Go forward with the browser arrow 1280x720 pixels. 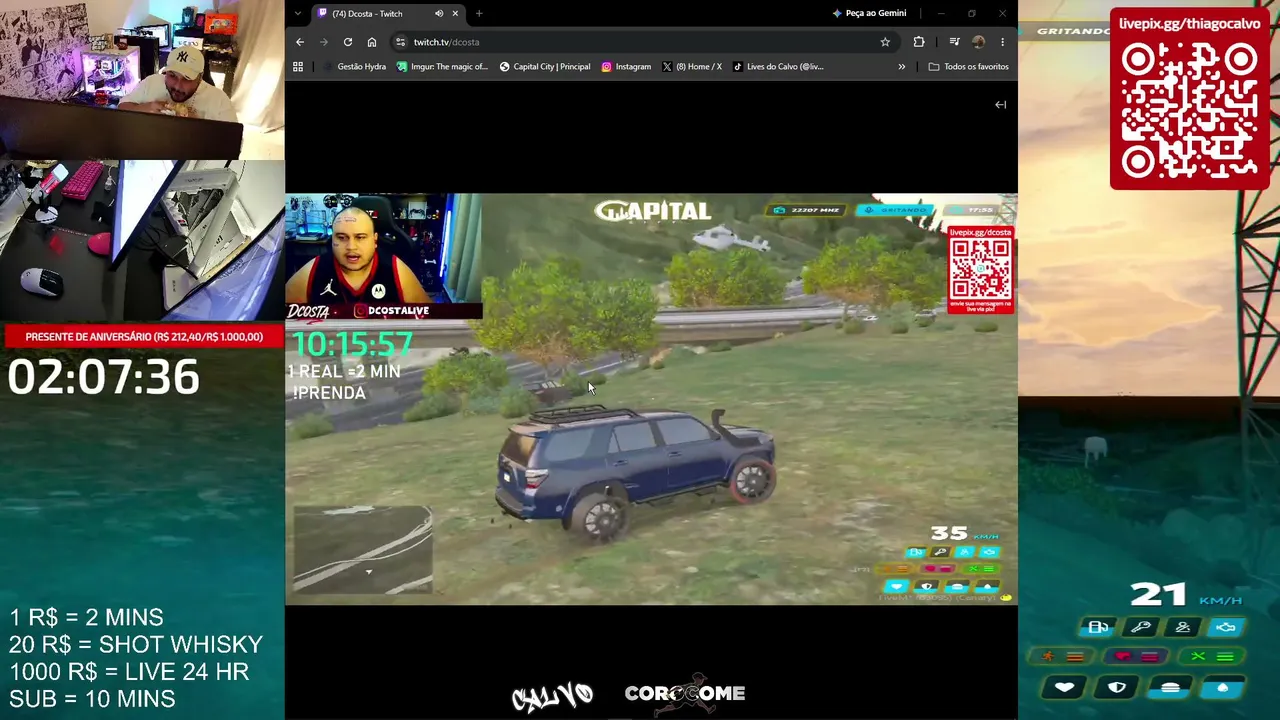323,42
